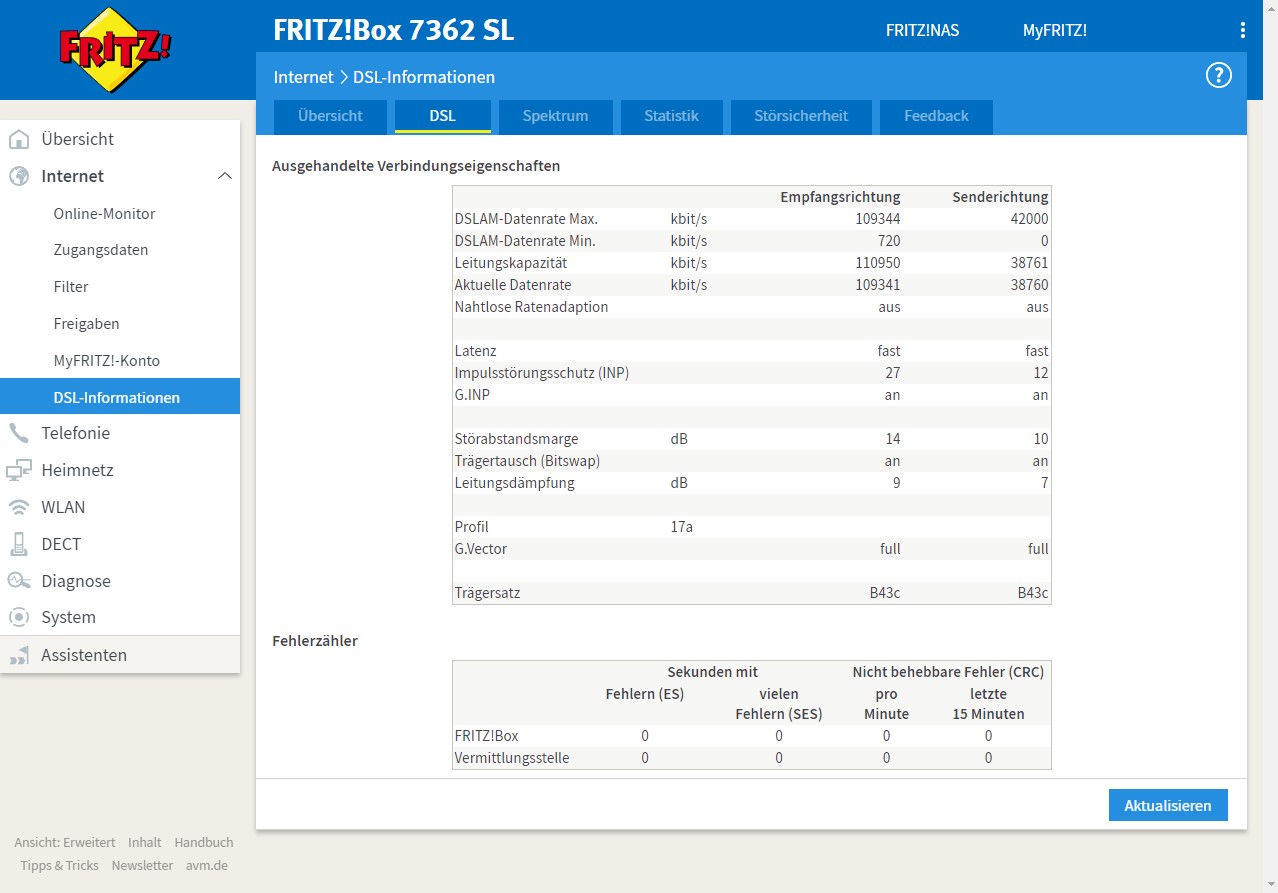Click the Übersicht house icon in sidebar
This screenshot has width=1278, height=893.
[19, 139]
